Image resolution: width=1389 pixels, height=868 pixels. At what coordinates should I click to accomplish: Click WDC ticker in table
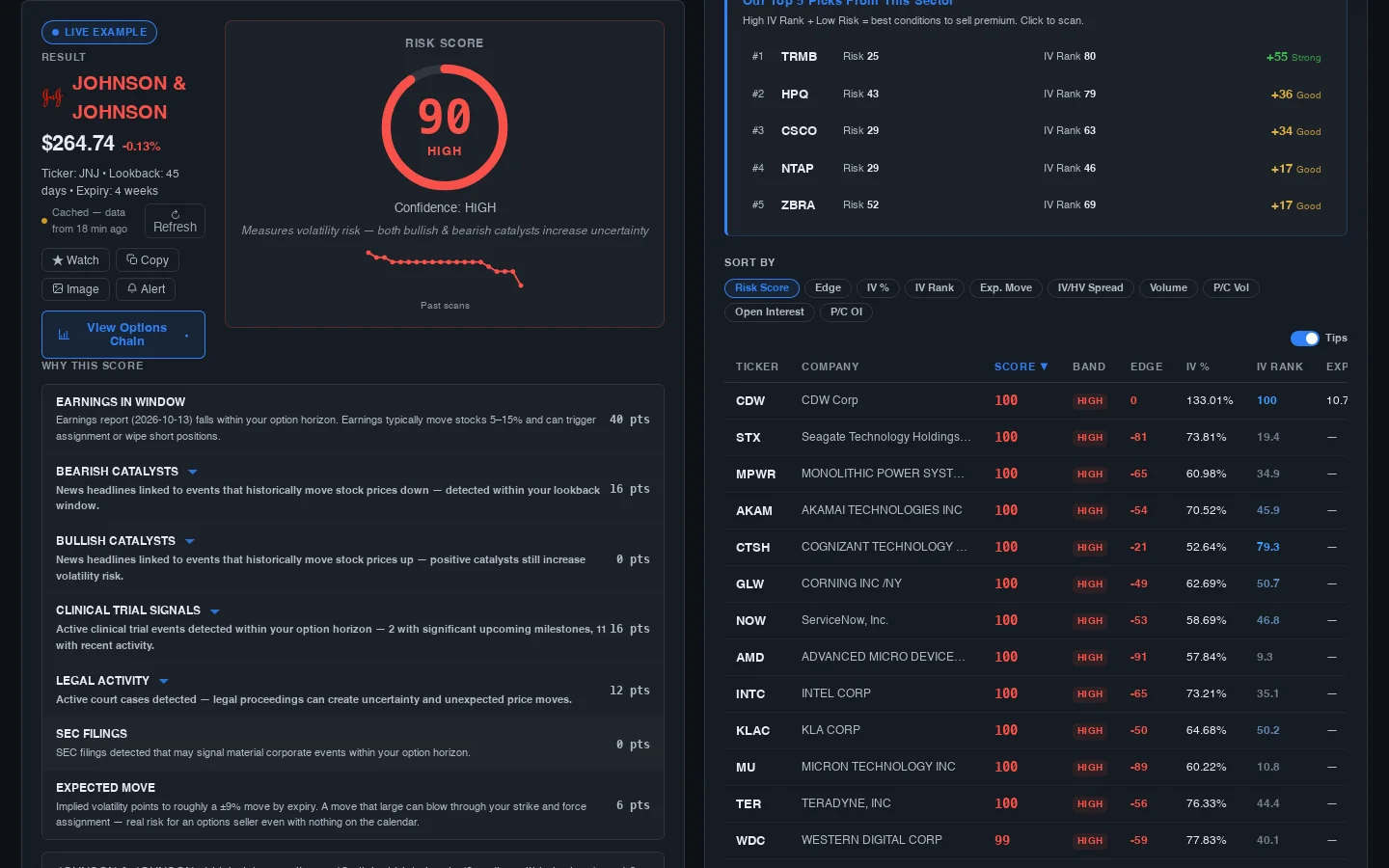(x=750, y=841)
